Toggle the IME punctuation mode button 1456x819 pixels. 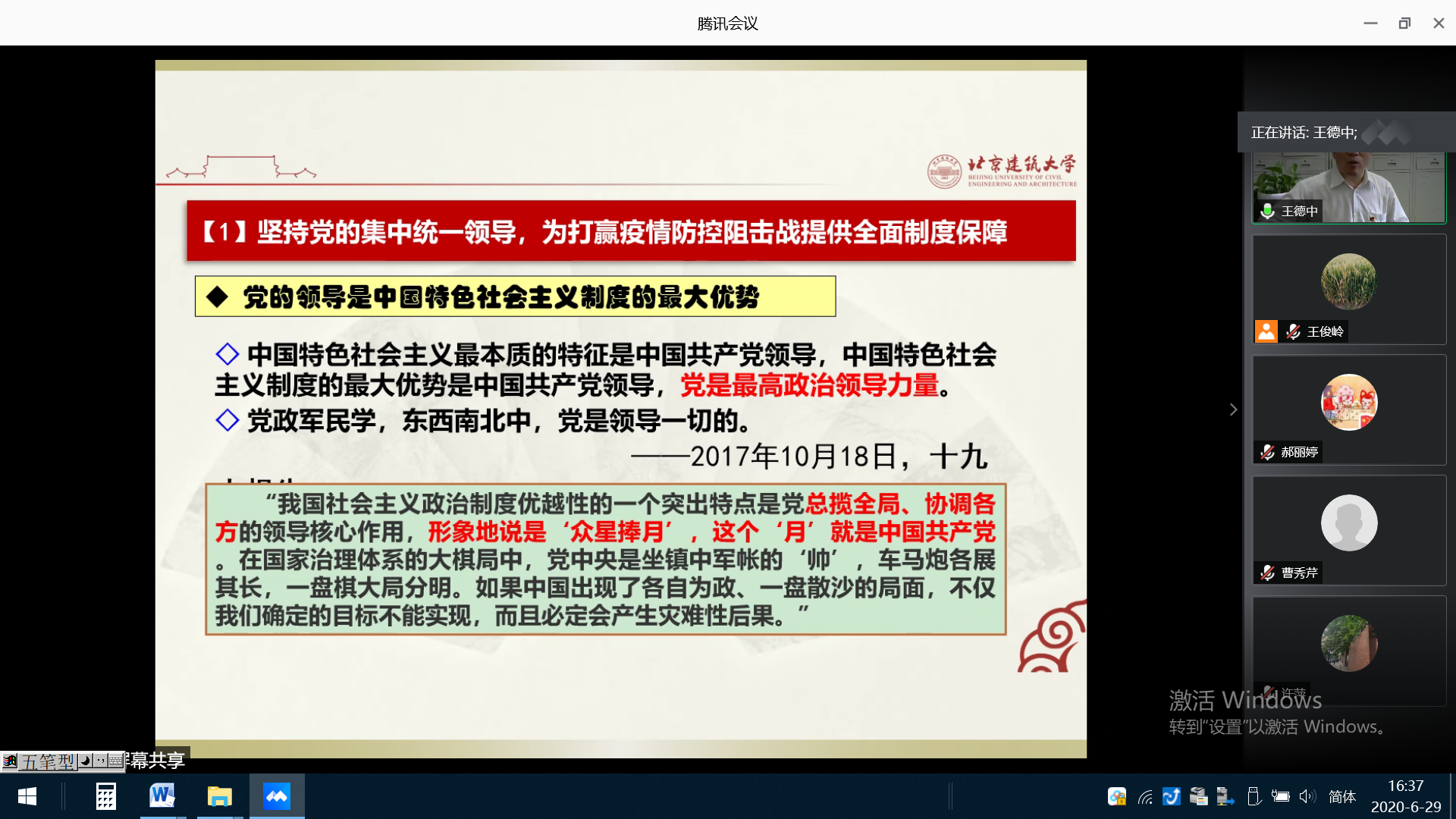pyautogui.click(x=100, y=761)
